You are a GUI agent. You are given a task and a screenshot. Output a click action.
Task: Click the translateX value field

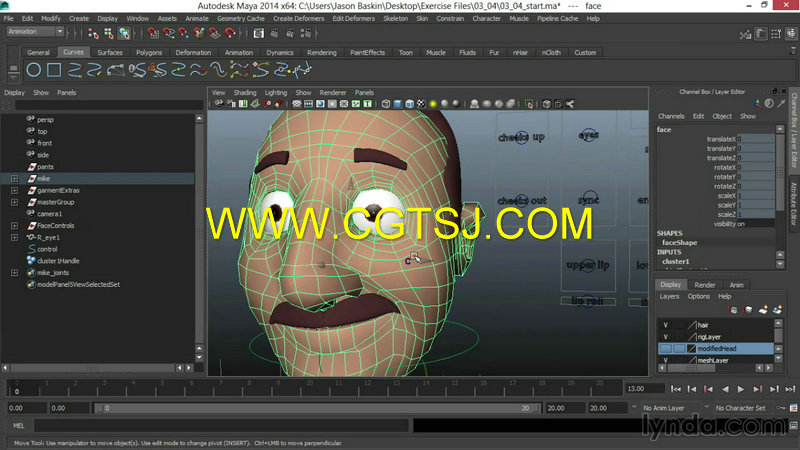pyautogui.click(x=755, y=139)
